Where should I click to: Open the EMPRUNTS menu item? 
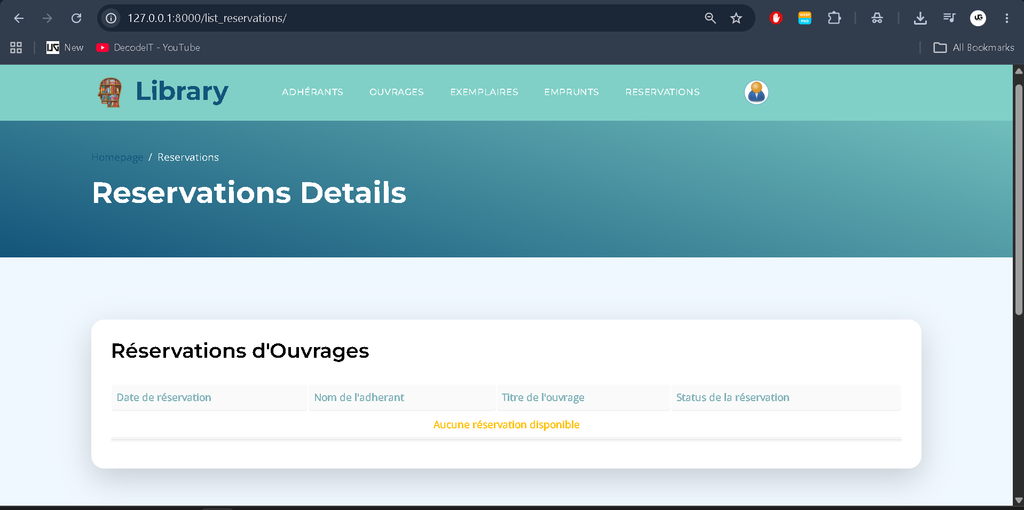pyautogui.click(x=571, y=92)
